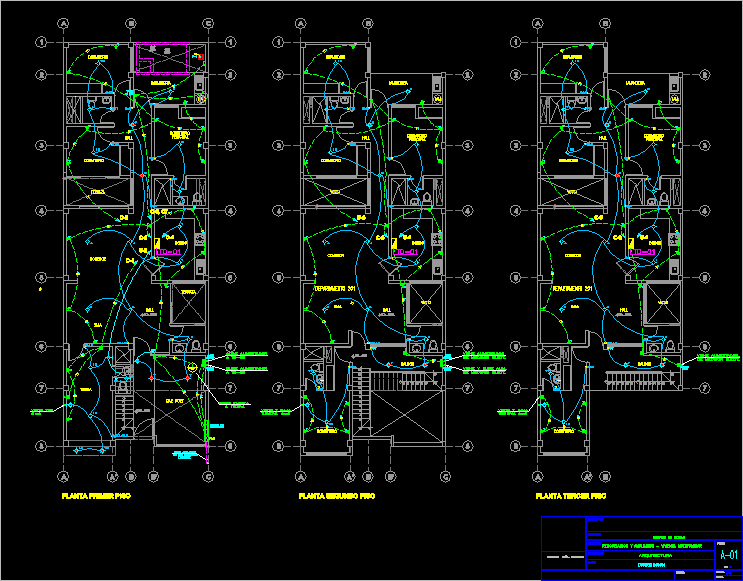Viewport: 743px width, 581px height.
Task: Click yellow panel symbol beside TD-01, second floor
Action: coord(394,244)
